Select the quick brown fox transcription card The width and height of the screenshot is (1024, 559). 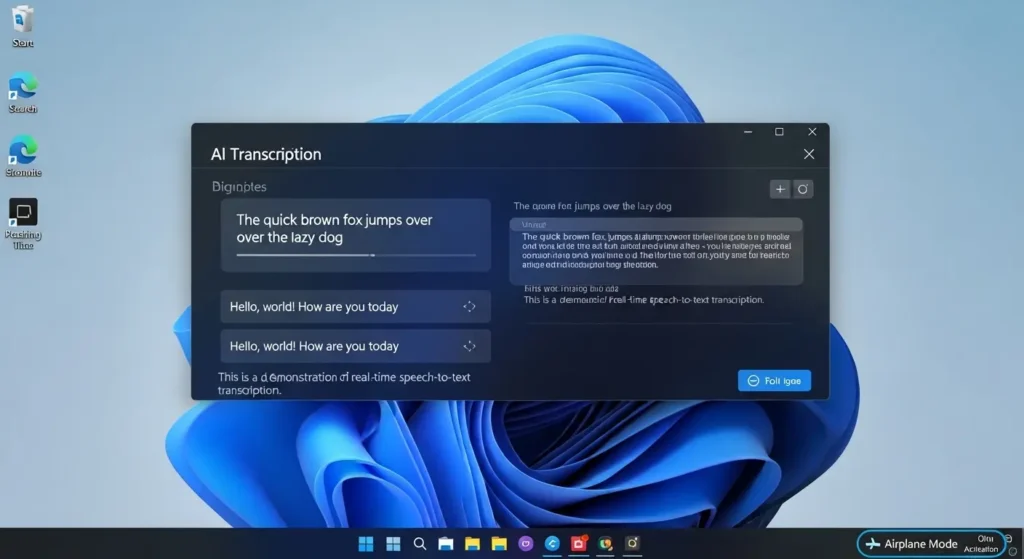pyautogui.click(x=355, y=234)
